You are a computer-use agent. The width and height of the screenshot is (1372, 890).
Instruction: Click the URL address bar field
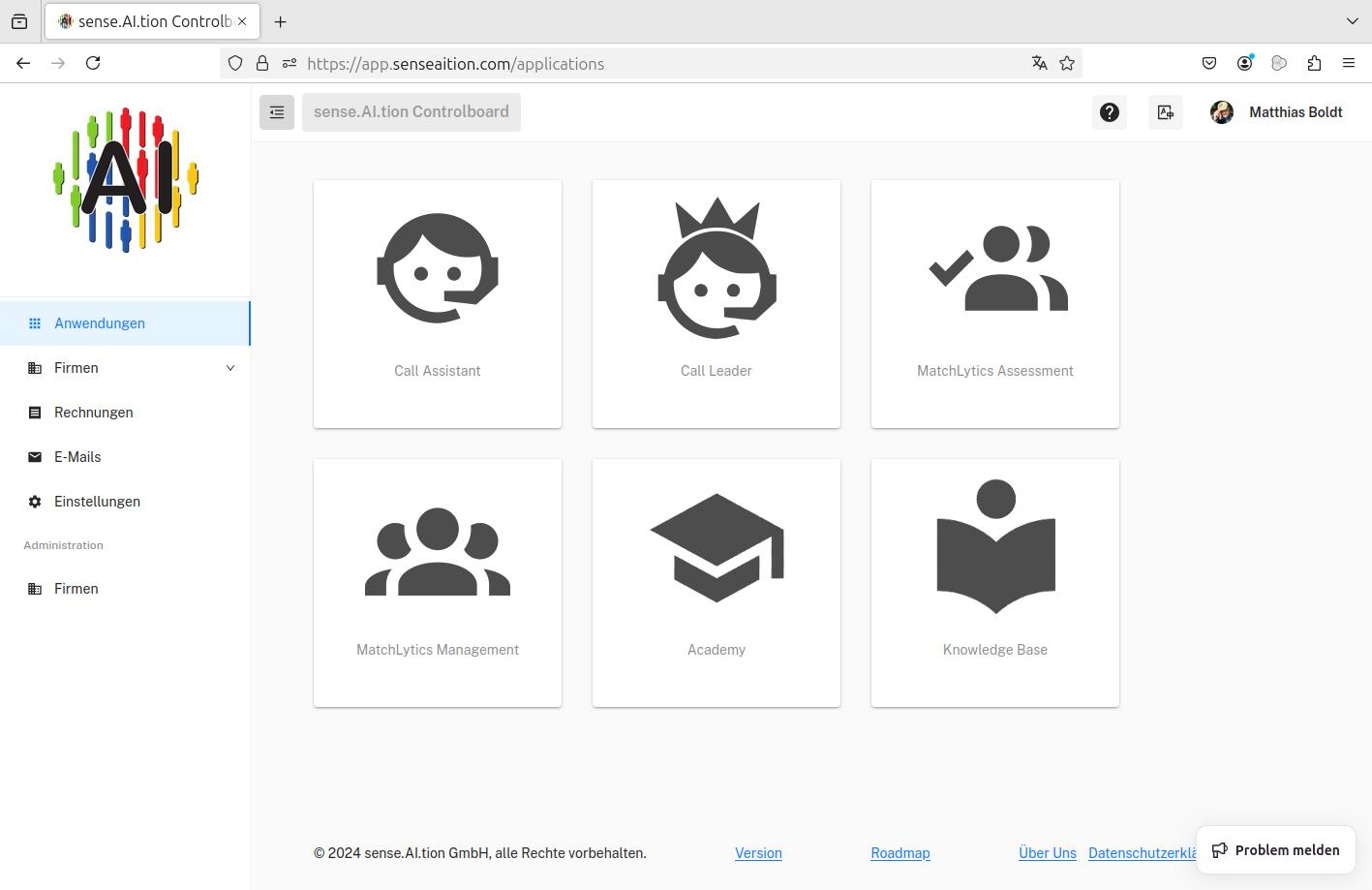pyautogui.click(x=651, y=63)
